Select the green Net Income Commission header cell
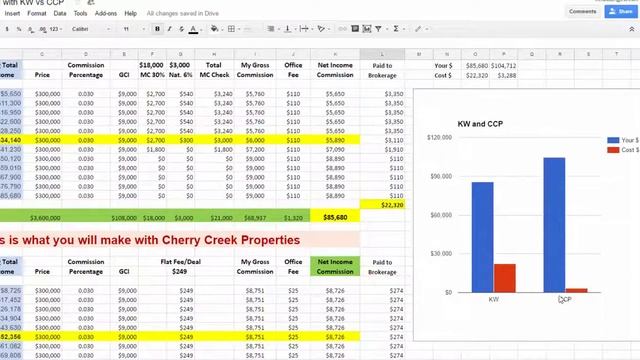The height and width of the screenshot is (360, 640). click(335, 267)
